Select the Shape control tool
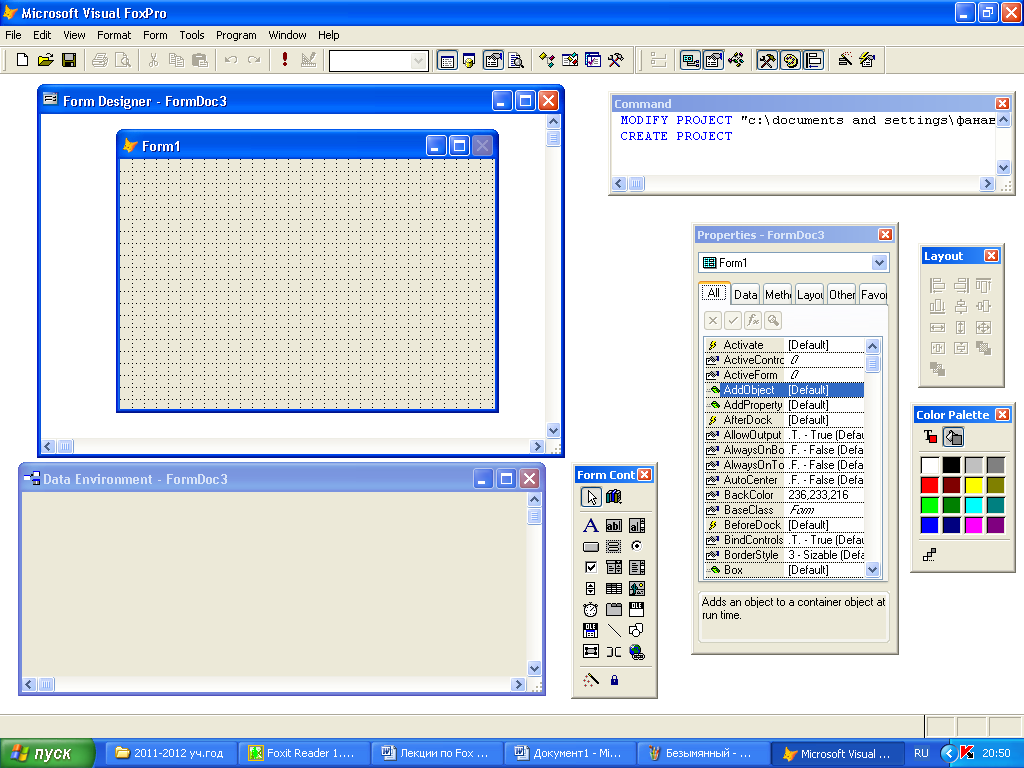Image resolution: width=1024 pixels, height=768 pixels. tap(637, 630)
